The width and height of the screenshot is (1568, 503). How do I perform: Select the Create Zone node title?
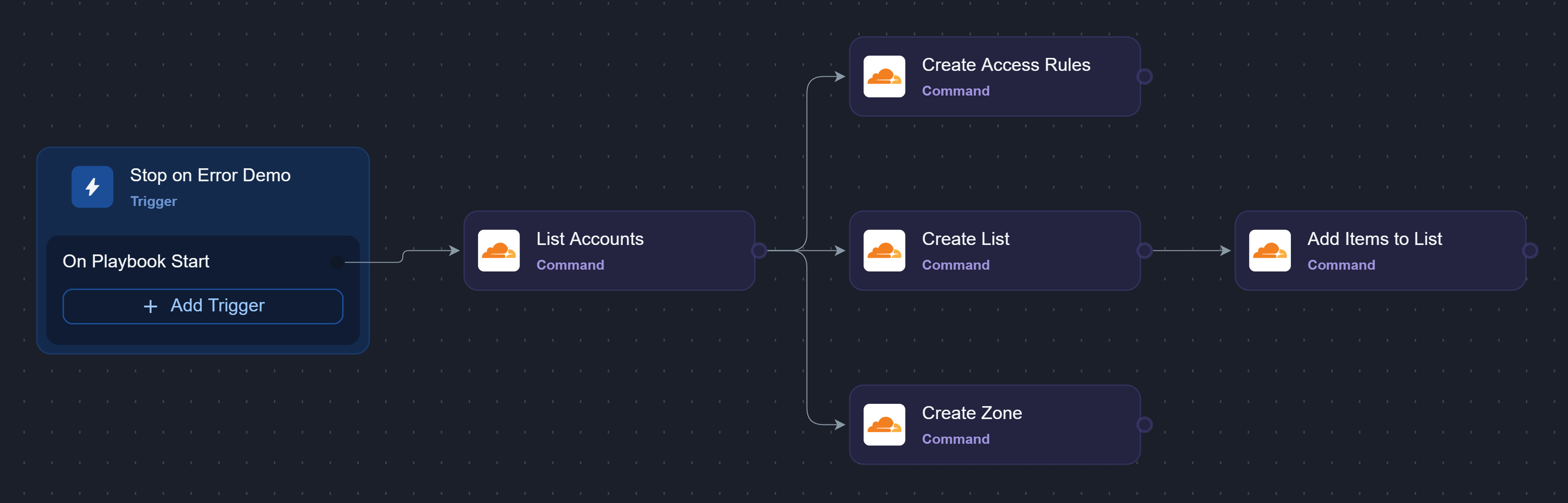[x=972, y=413]
